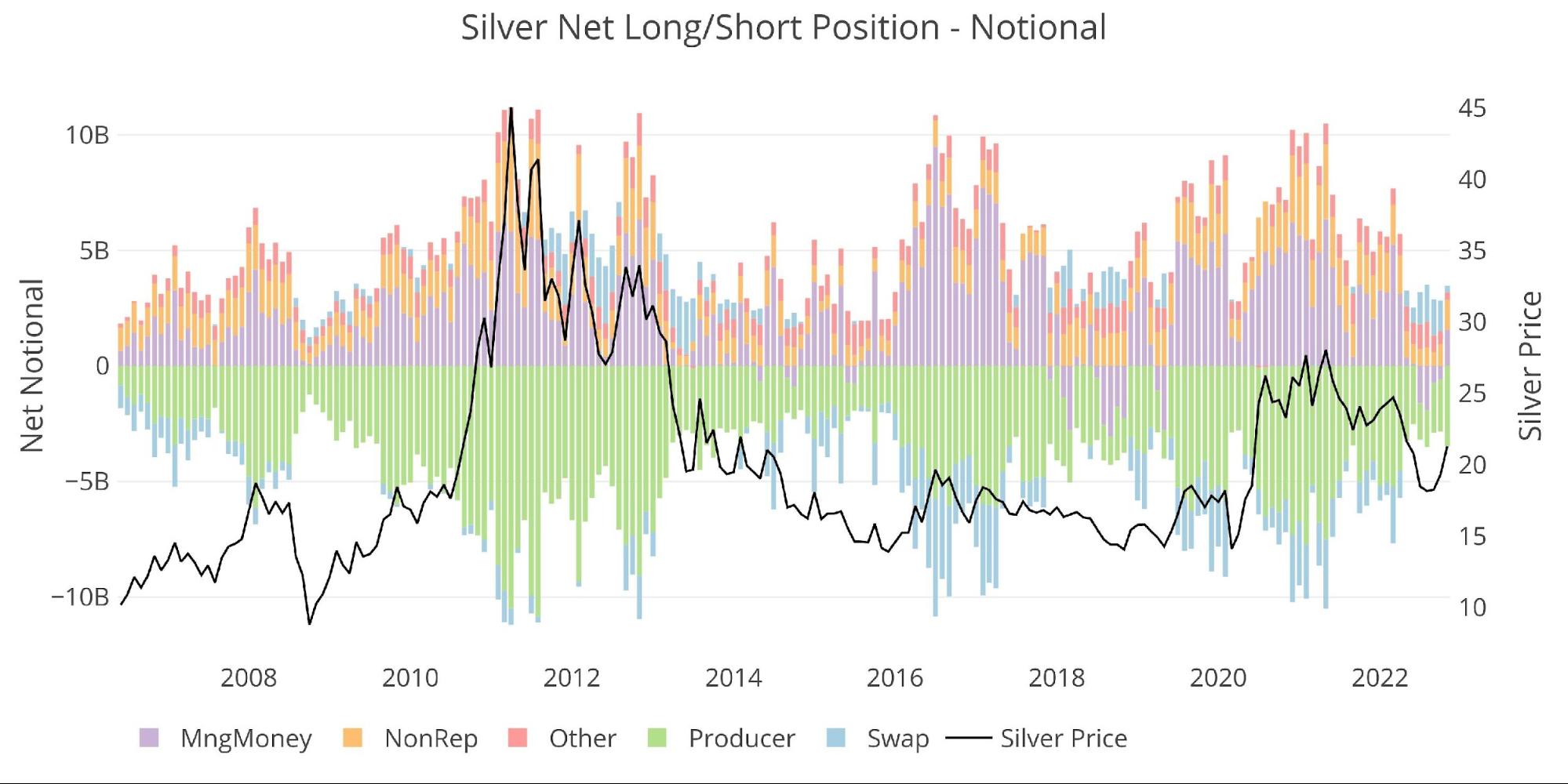Toggle the Swap legend label

point(897,738)
